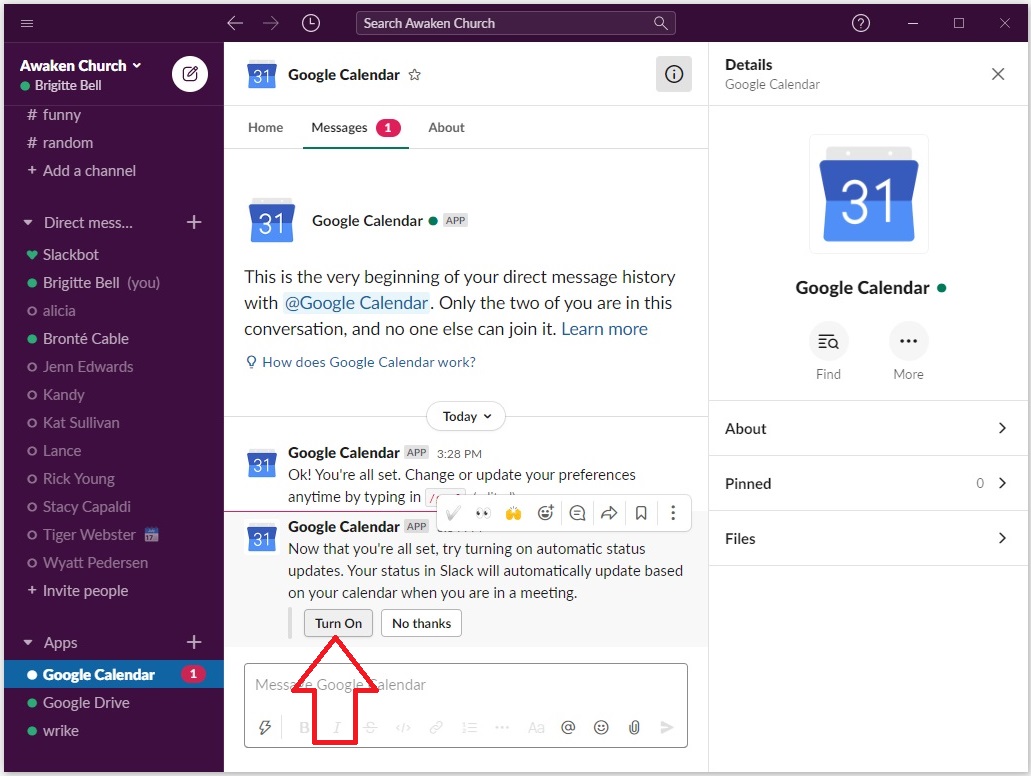Switch to the Messages tab
1031x776 pixels.
pyautogui.click(x=356, y=128)
